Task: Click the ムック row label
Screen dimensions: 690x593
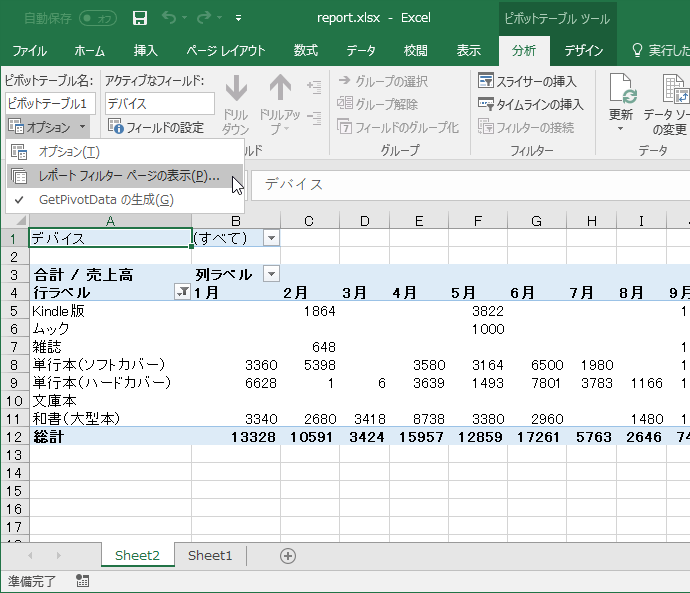Action: click(x=51, y=329)
